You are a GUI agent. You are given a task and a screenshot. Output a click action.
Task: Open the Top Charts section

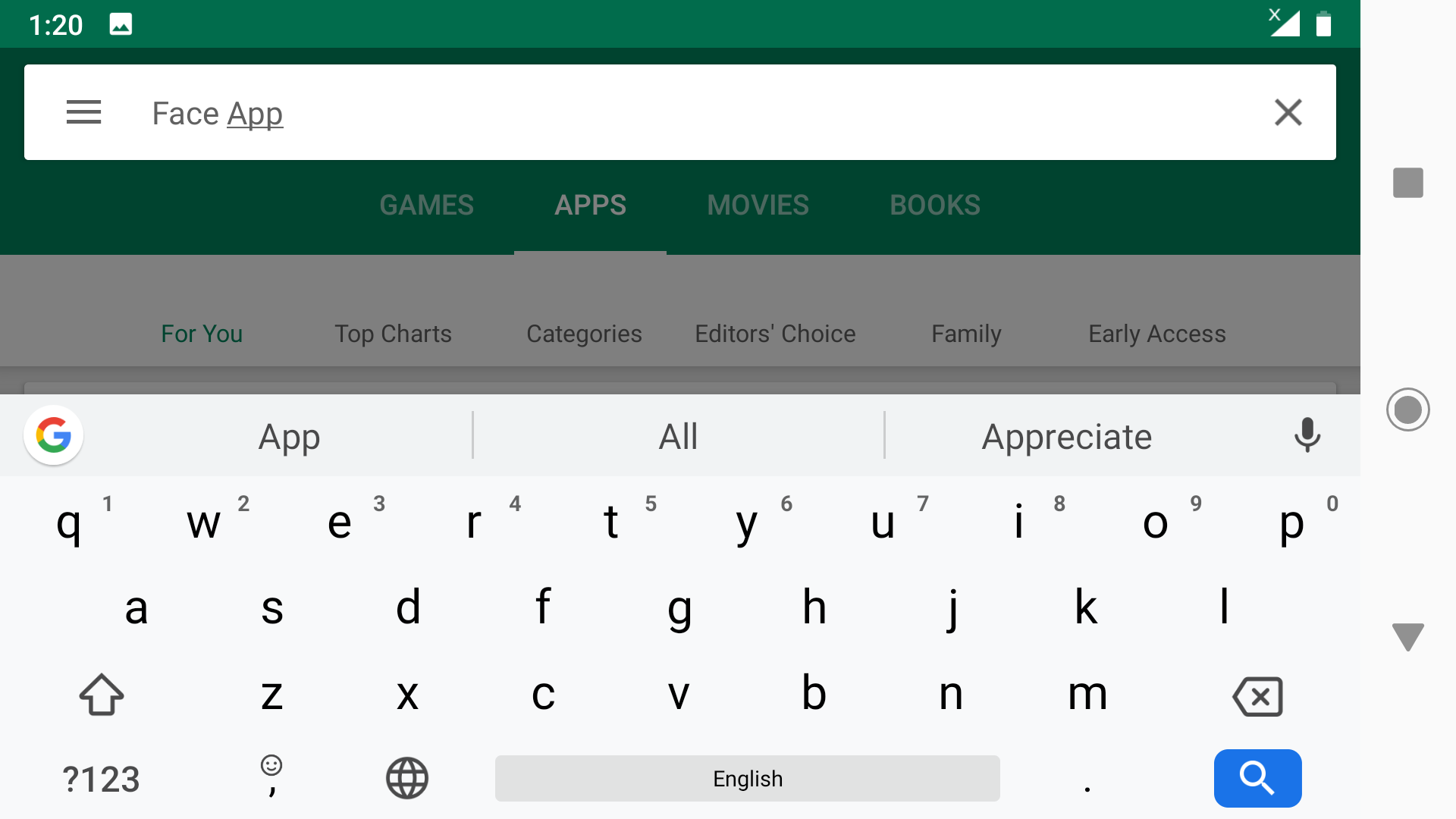click(x=393, y=334)
